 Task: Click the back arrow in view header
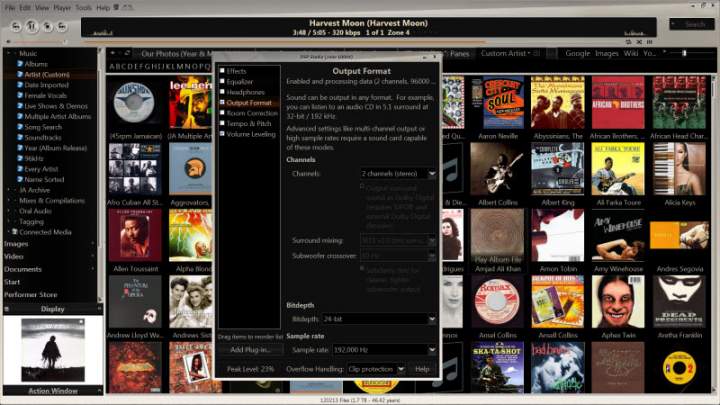(x=112, y=53)
